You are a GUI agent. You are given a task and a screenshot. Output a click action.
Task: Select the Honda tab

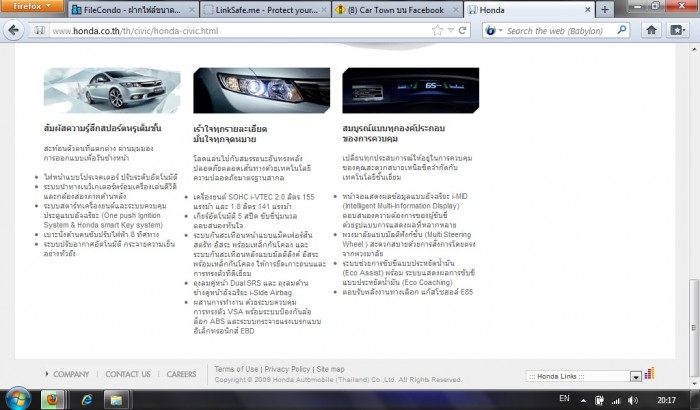pos(527,10)
